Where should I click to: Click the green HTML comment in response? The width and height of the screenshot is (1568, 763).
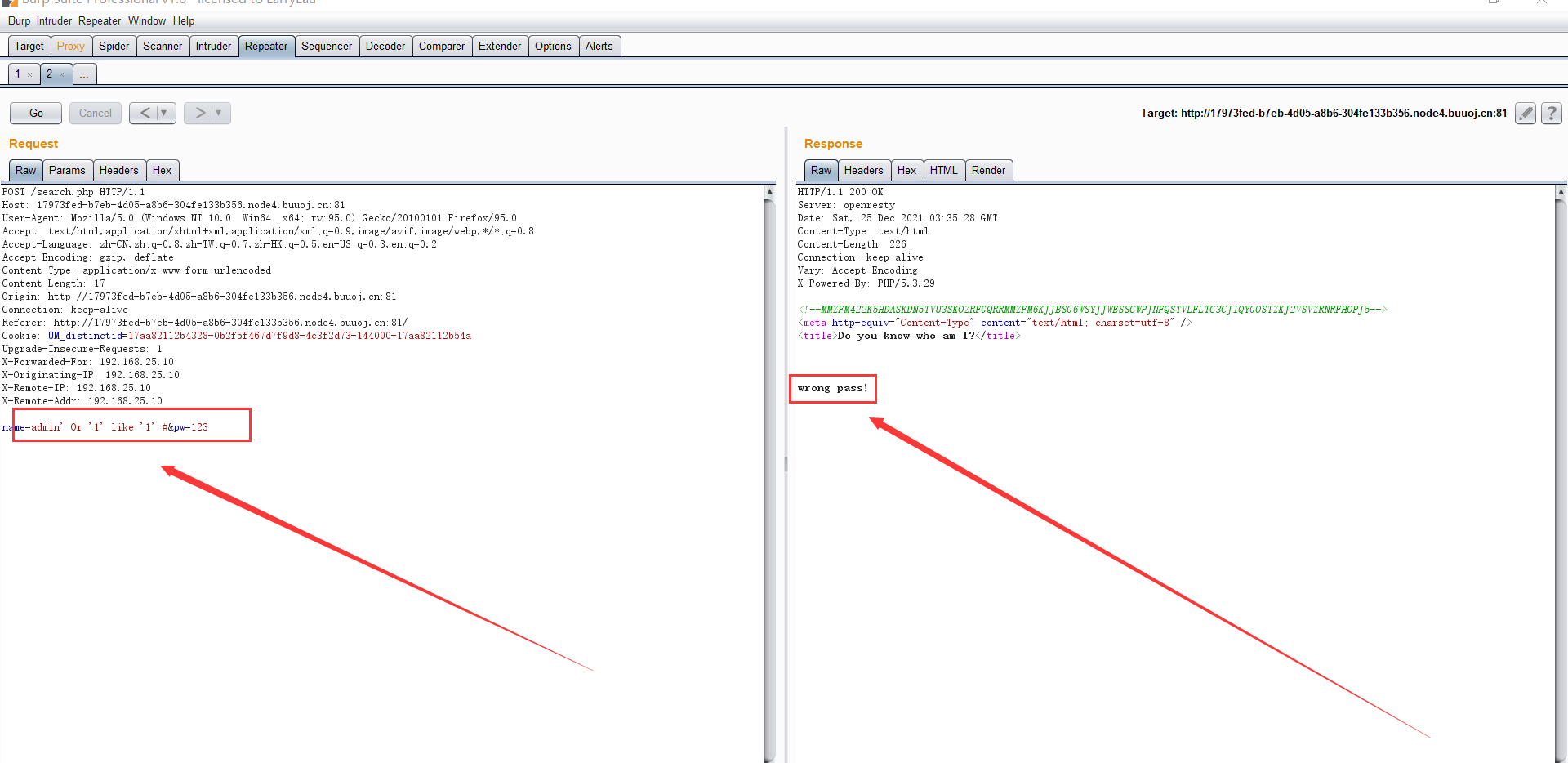click(x=1092, y=310)
